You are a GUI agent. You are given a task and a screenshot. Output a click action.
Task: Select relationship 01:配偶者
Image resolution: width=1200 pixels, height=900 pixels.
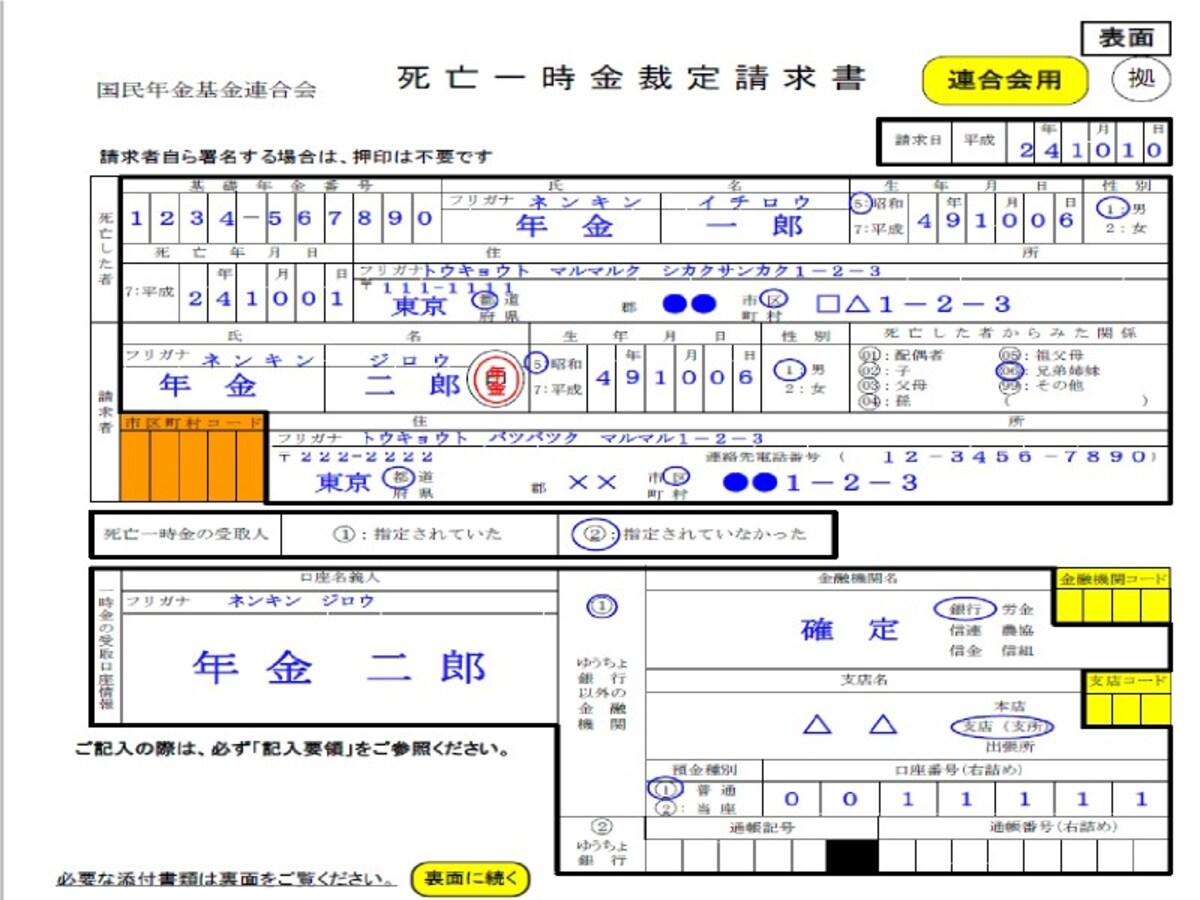pos(902,354)
